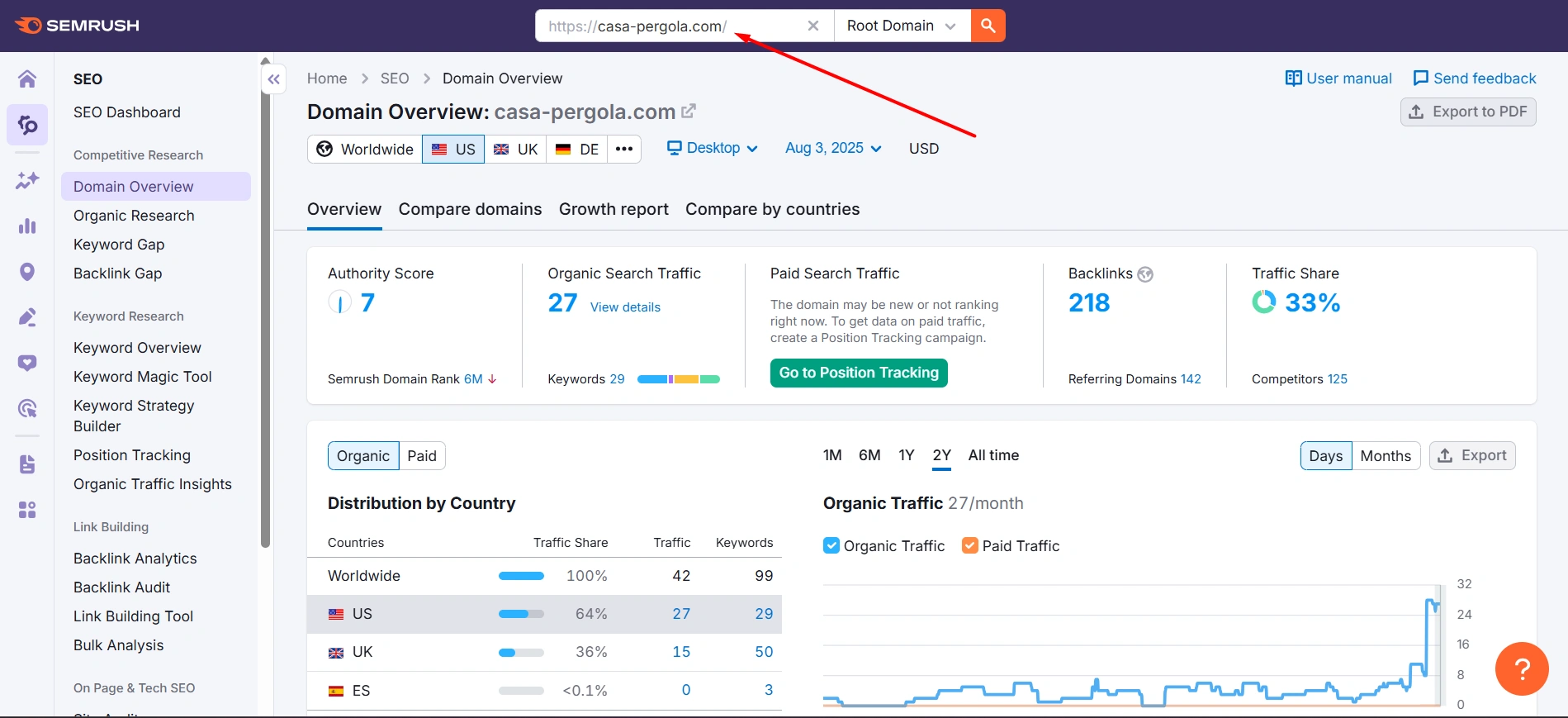
Task: Open the radar target icon in the rail
Action: (27, 408)
